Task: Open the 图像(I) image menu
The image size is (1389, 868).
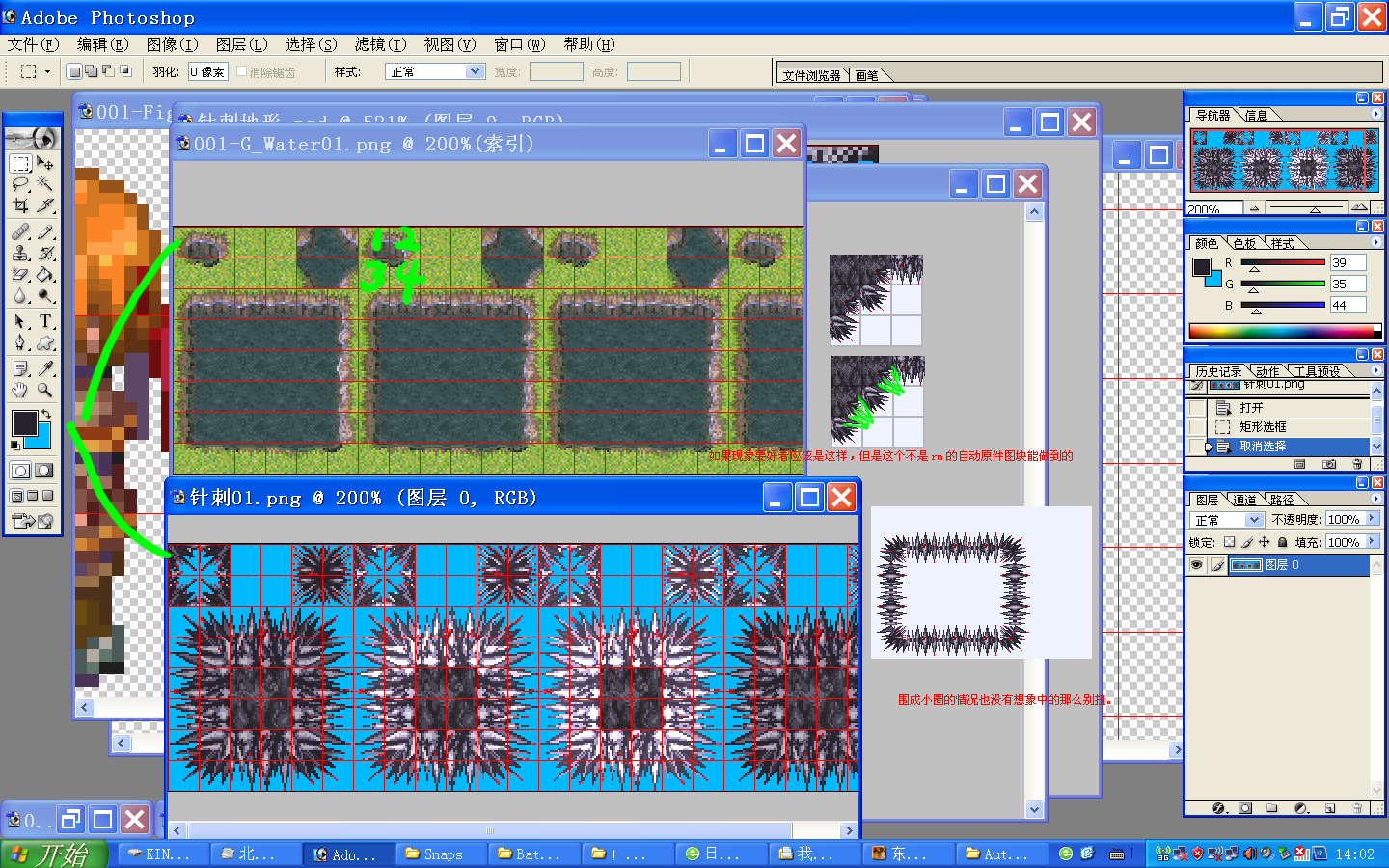Action: (x=172, y=44)
